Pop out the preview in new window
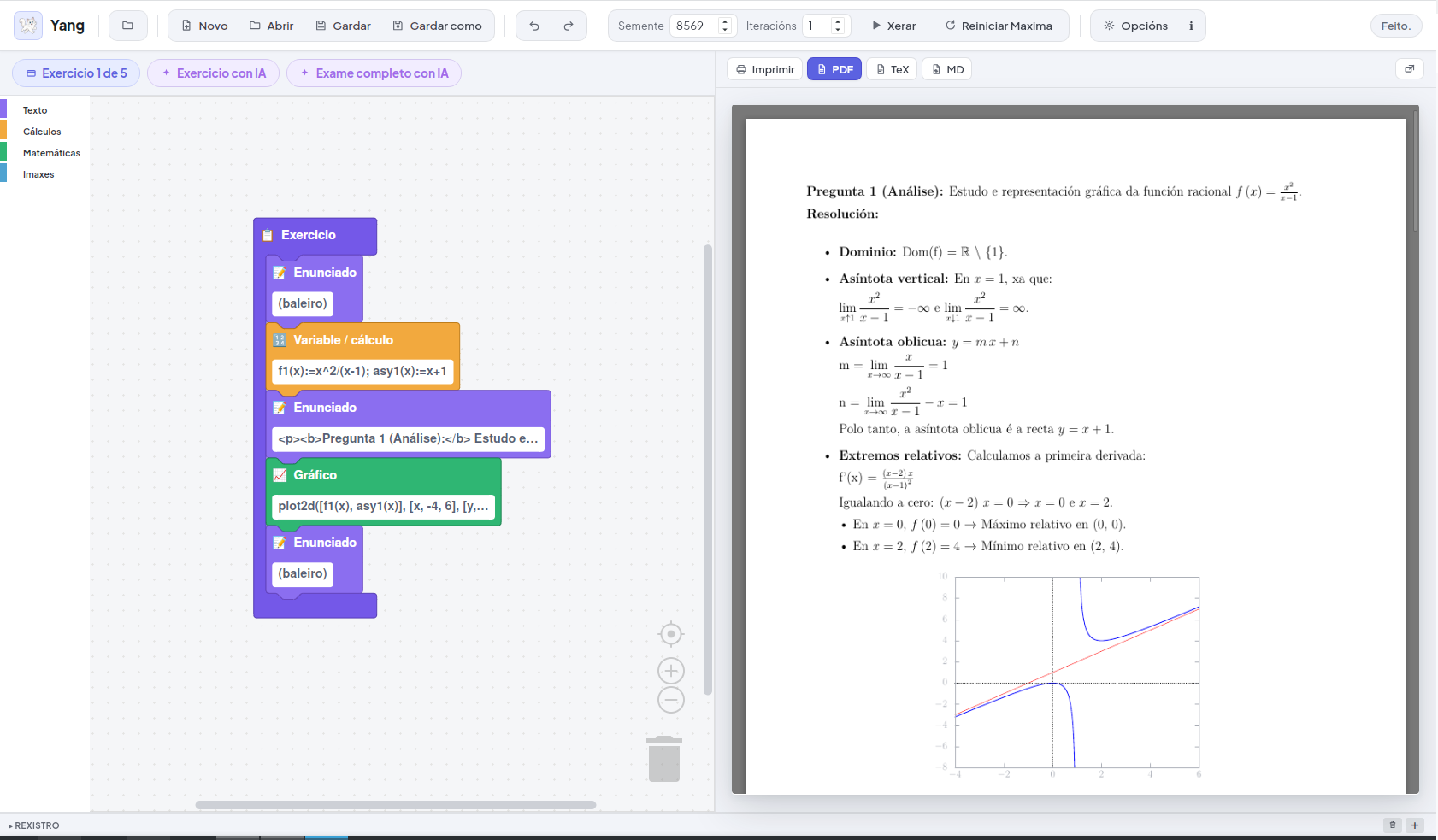Screen dimensions: 1438x840 (x=1410, y=69)
